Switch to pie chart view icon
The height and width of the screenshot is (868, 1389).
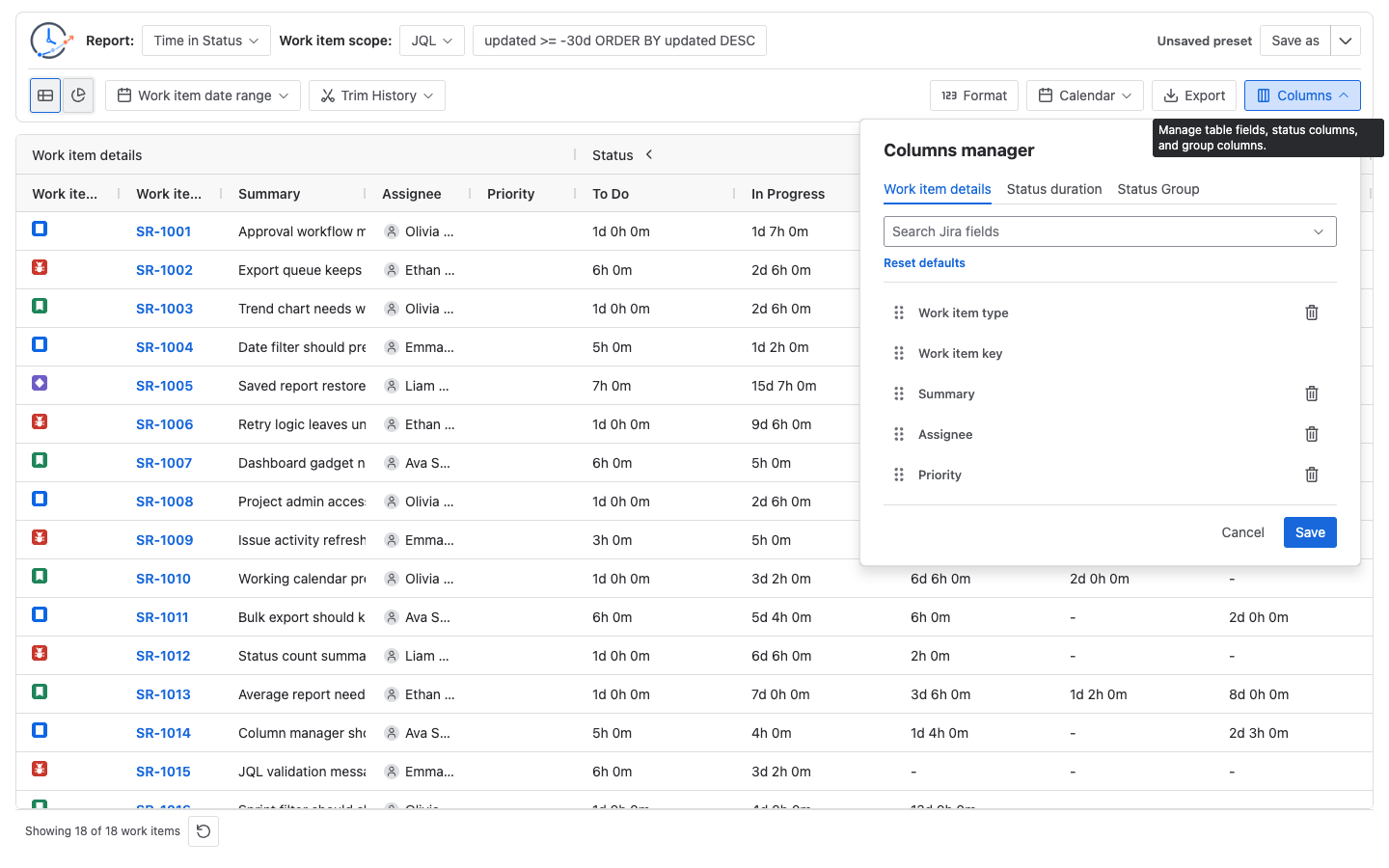tap(78, 95)
